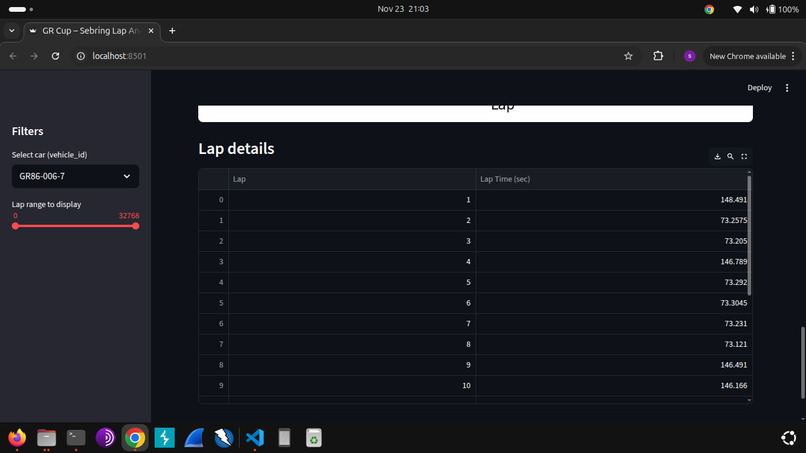This screenshot has height=453, width=806.
Task: Show applications via the Ubuntu logo
Action: click(x=789, y=438)
